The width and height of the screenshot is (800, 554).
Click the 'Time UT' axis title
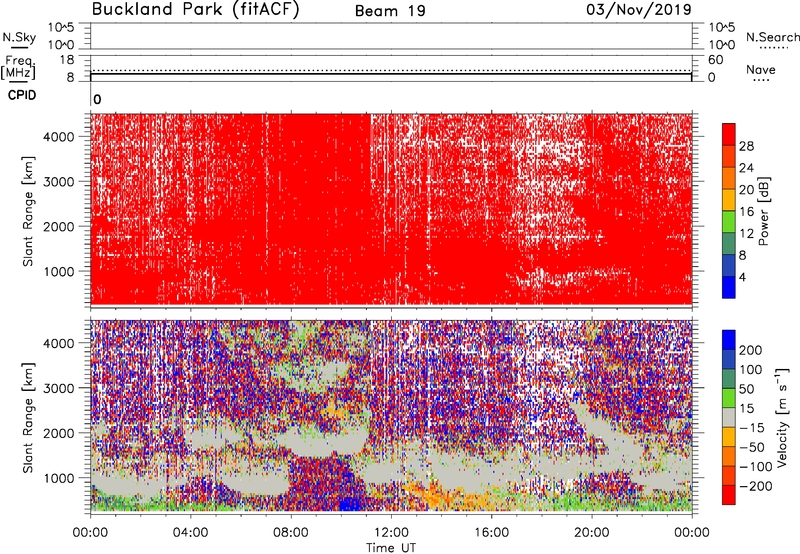[x=391, y=548]
